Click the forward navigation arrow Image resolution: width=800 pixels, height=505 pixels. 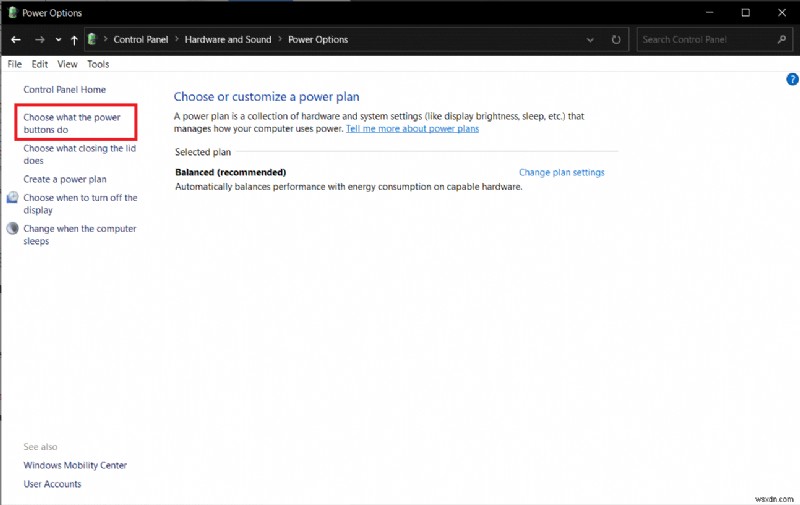[40, 40]
